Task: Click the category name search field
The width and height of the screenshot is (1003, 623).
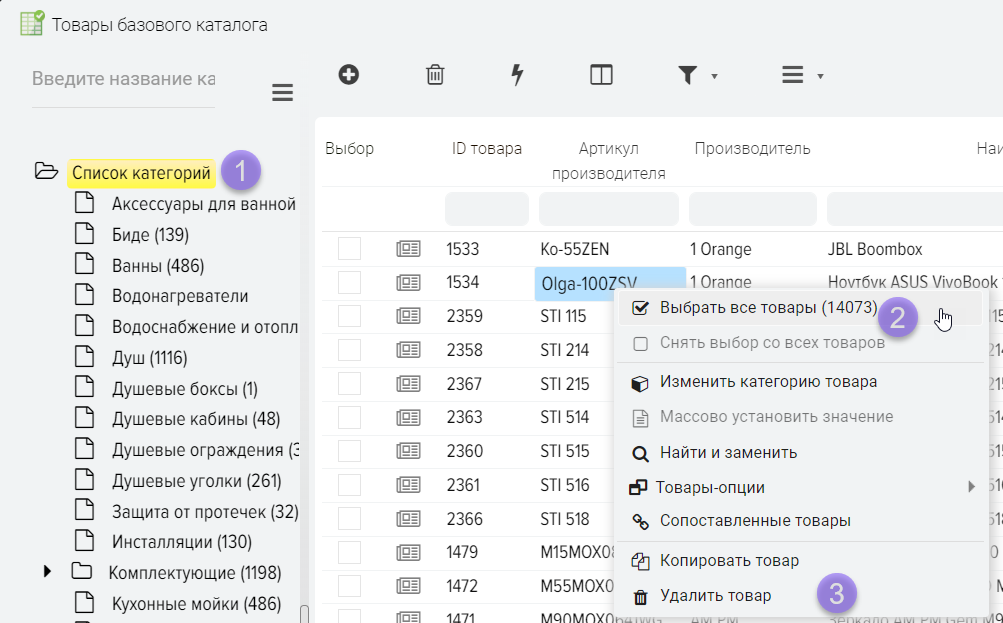Action: click(x=123, y=79)
